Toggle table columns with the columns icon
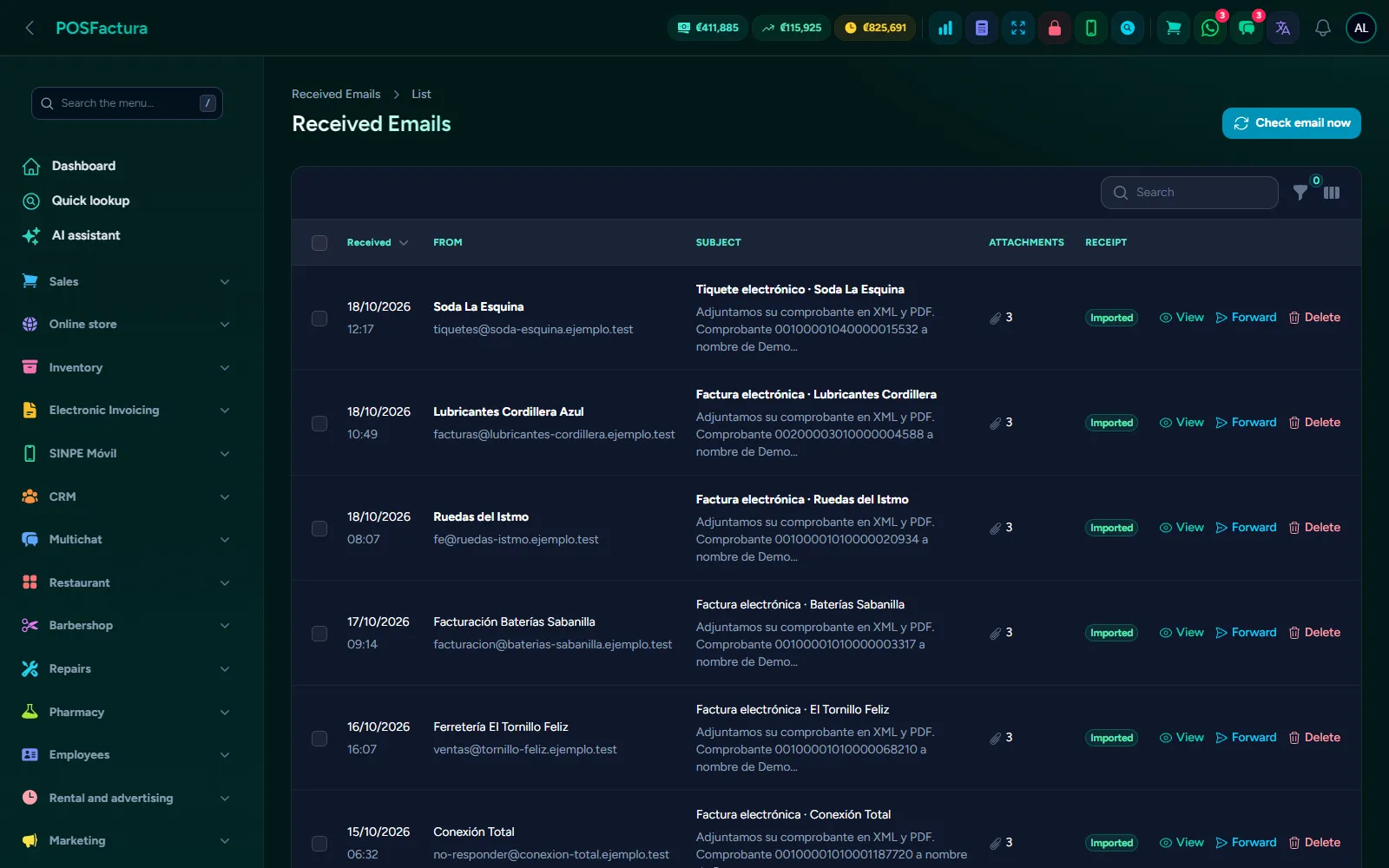This screenshot has height=868, width=1389. [x=1332, y=193]
